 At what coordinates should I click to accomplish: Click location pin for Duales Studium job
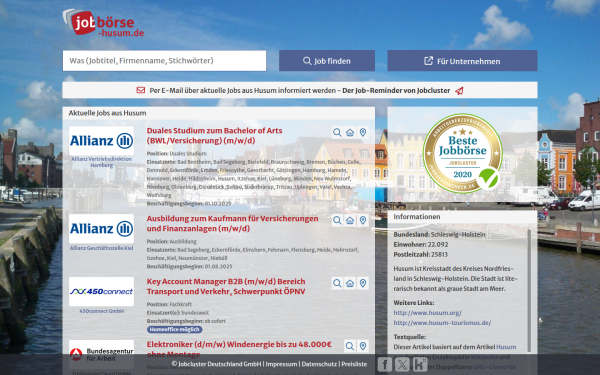pos(363,132)
